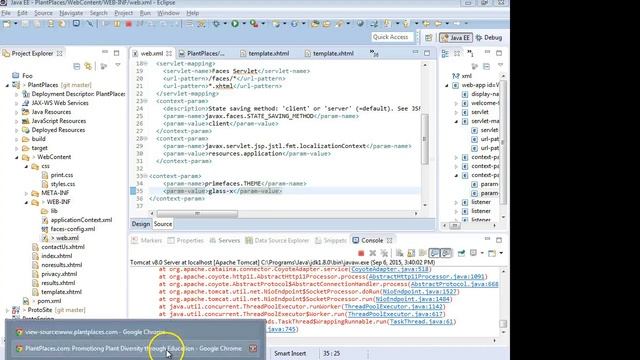Click Show List overflow tabs chevron

coord(373,53)
